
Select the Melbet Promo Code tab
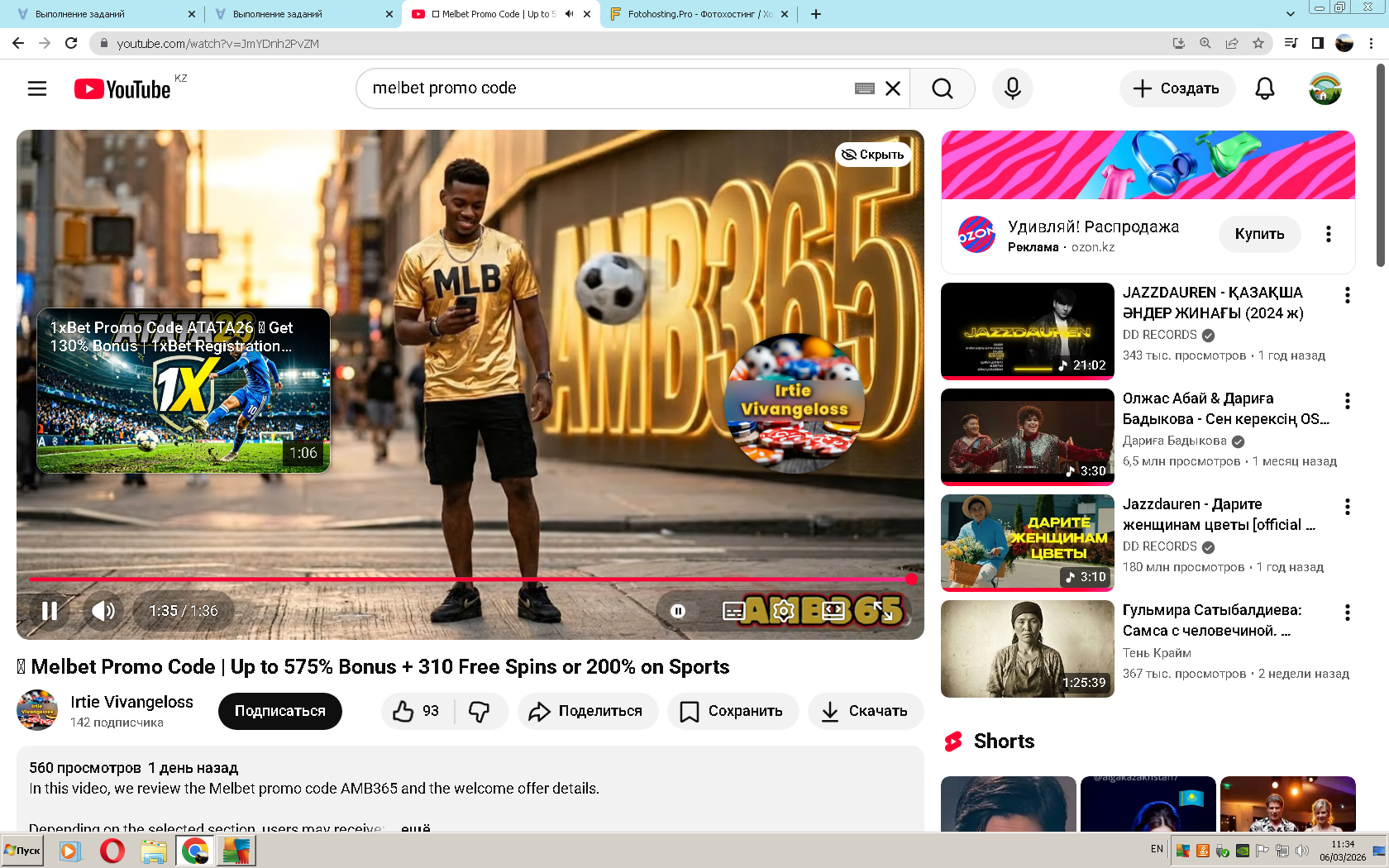494,14
